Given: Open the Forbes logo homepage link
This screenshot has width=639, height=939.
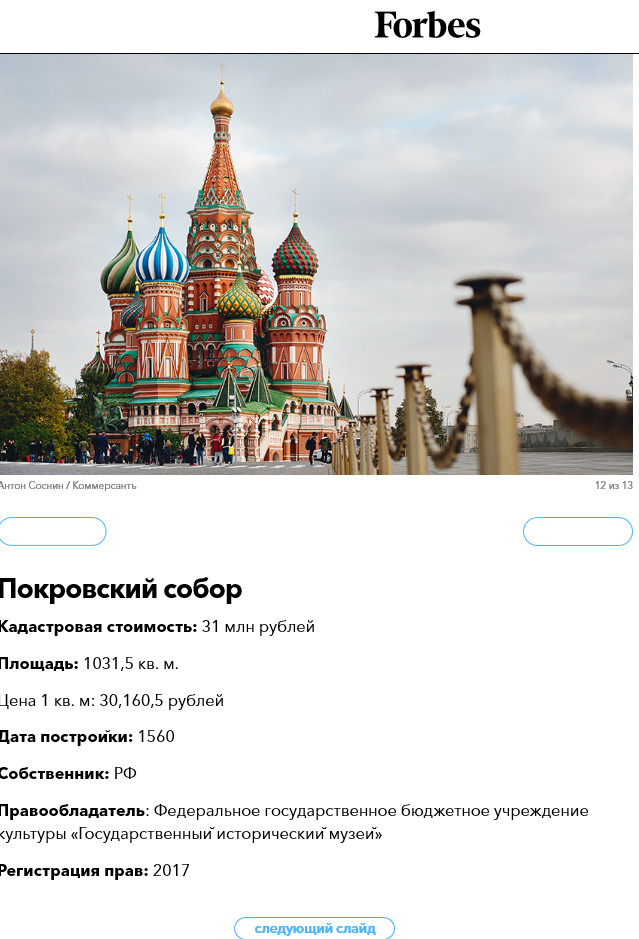Looking at the screenshot, I should coord(427,26).
